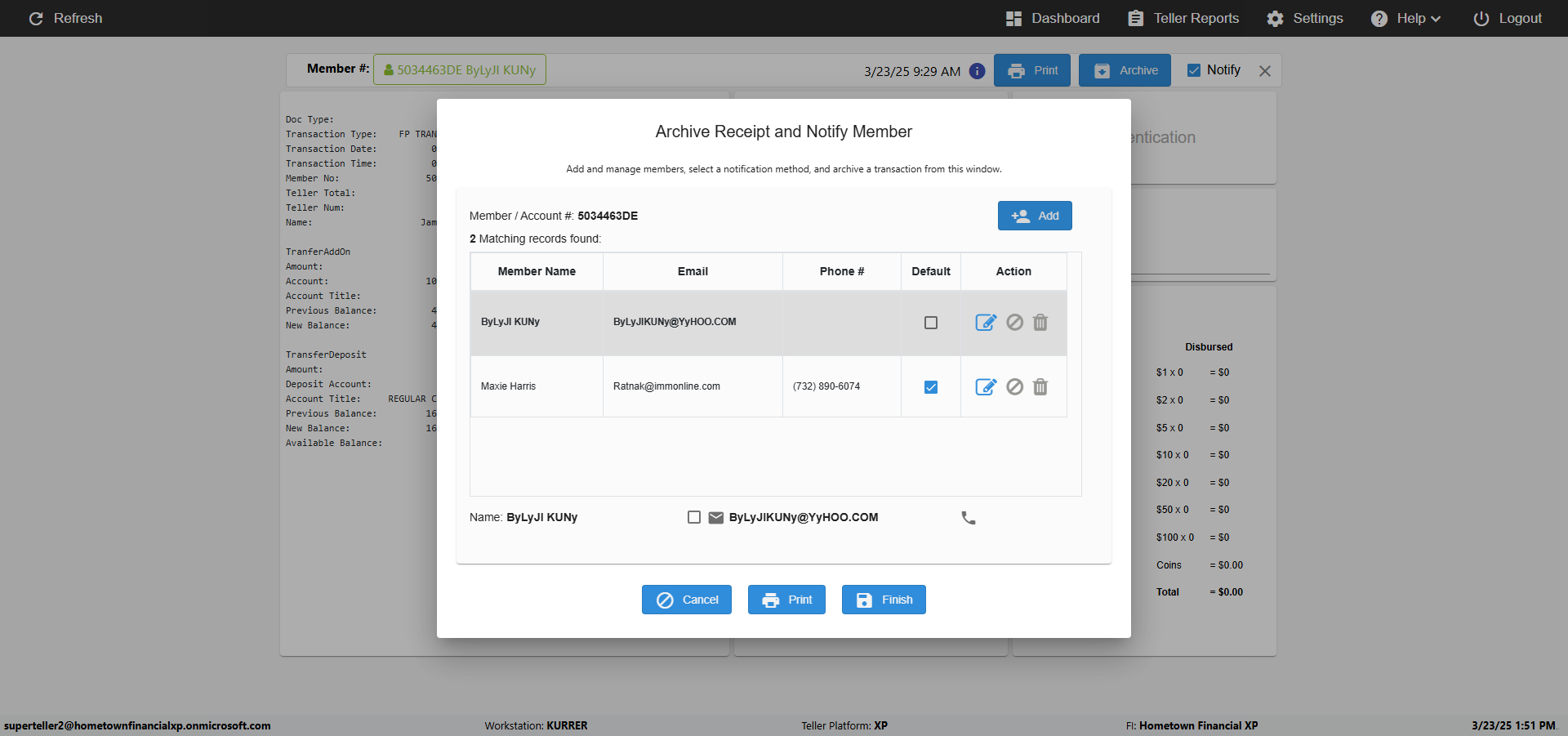Click ByLyJIKUNy@YyHOO.COM beside the envelope
This screenshot has height=736, width=1568.
click(x=804, y=517)
